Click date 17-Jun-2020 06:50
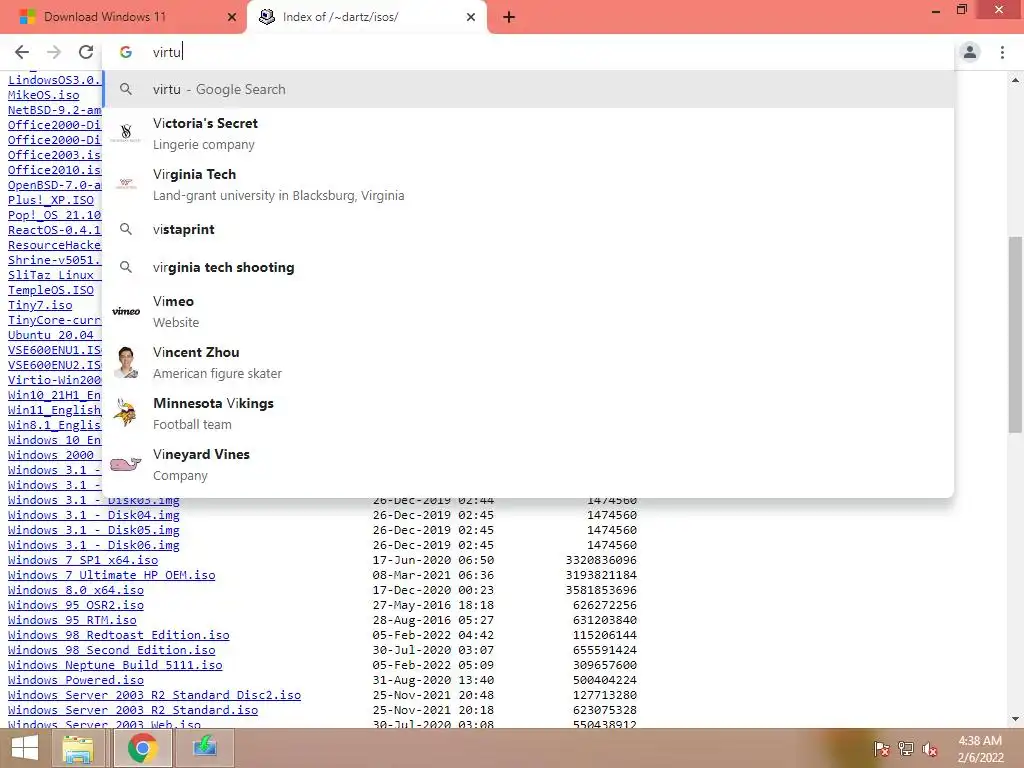 [434, 560]
